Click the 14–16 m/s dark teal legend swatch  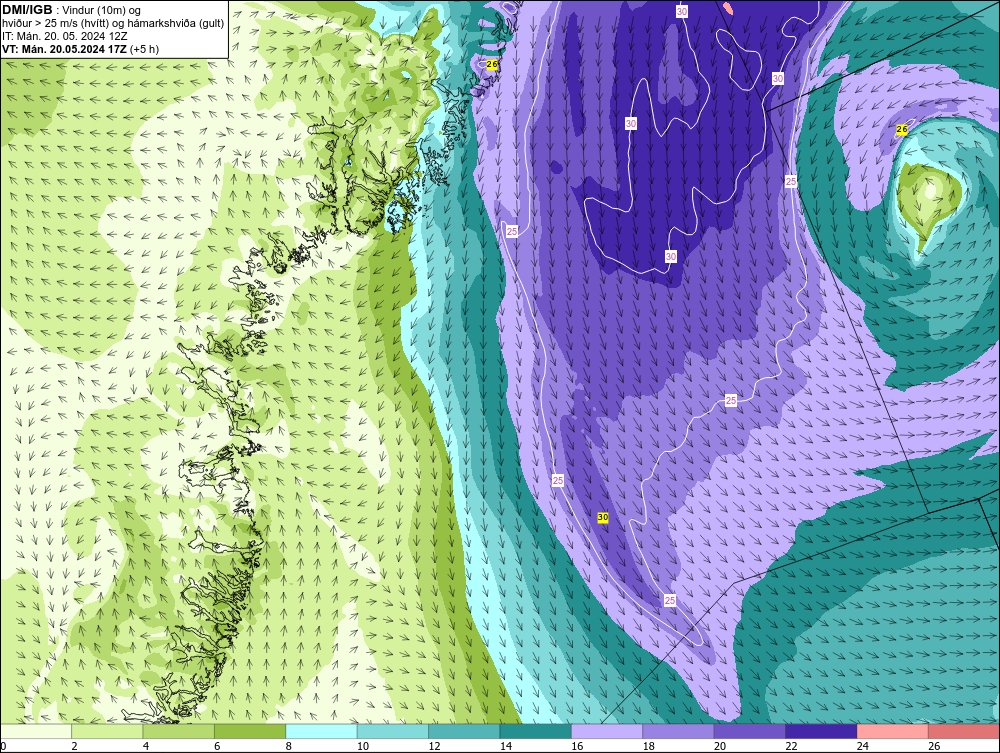tap(536, 731)
